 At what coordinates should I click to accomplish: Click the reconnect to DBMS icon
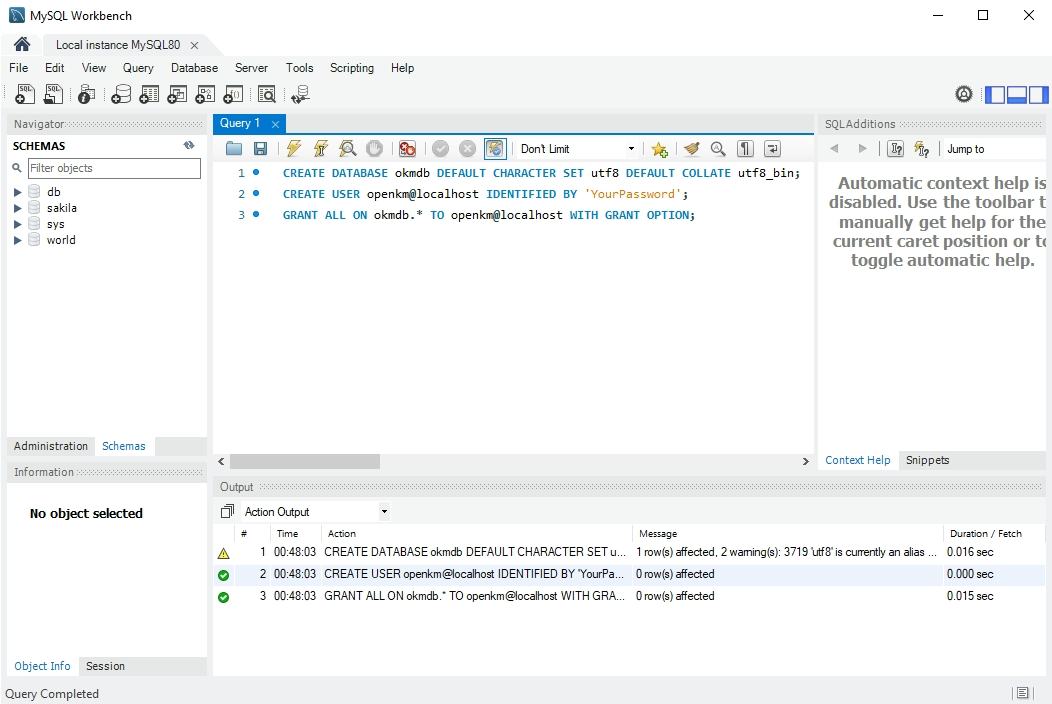(x=300, y=95)
